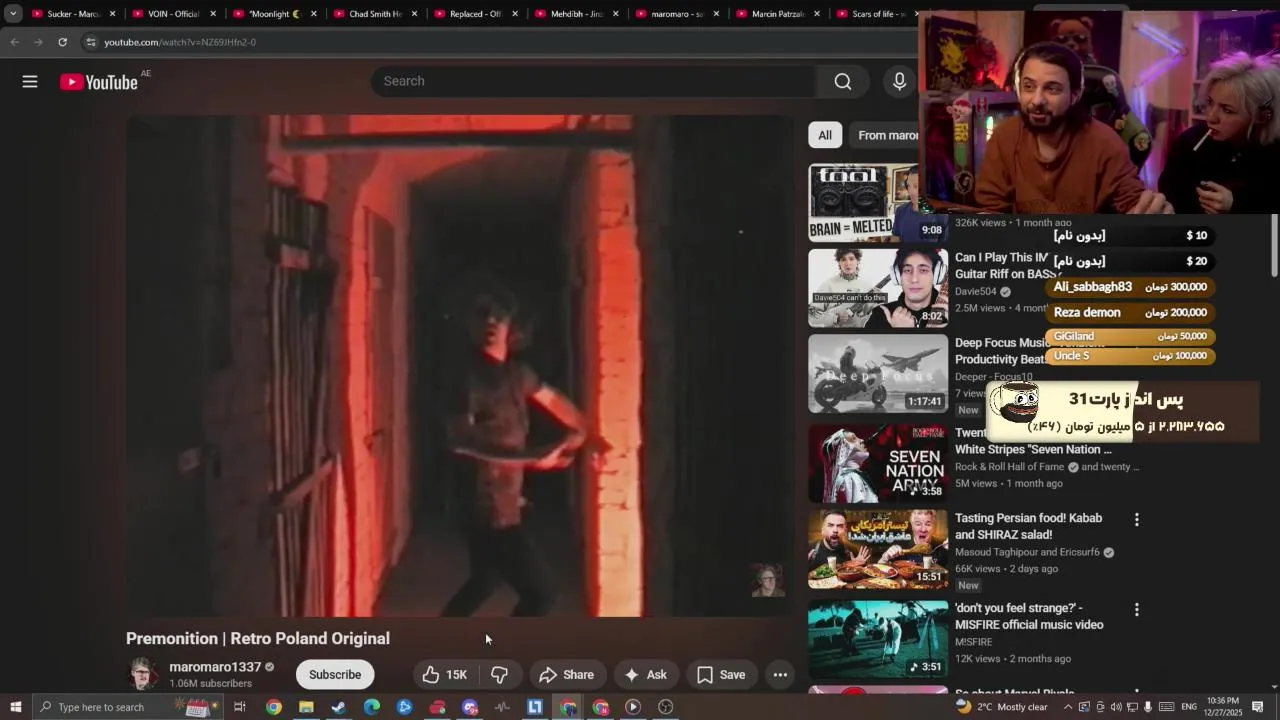Image resolution: width=1280 pixels, height=720 pixels.
Task: Like the video with thumbs up
Action: click(x=444, y=675)
